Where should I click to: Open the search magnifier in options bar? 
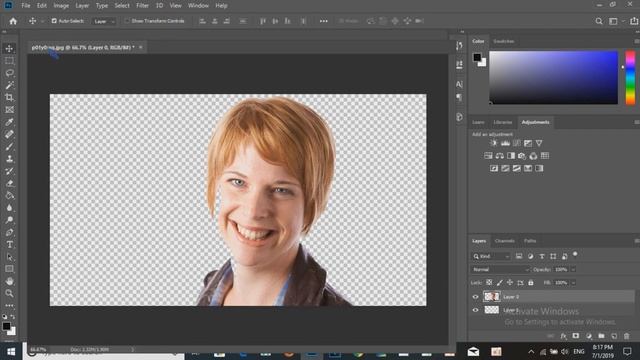[x=599, y=21]
